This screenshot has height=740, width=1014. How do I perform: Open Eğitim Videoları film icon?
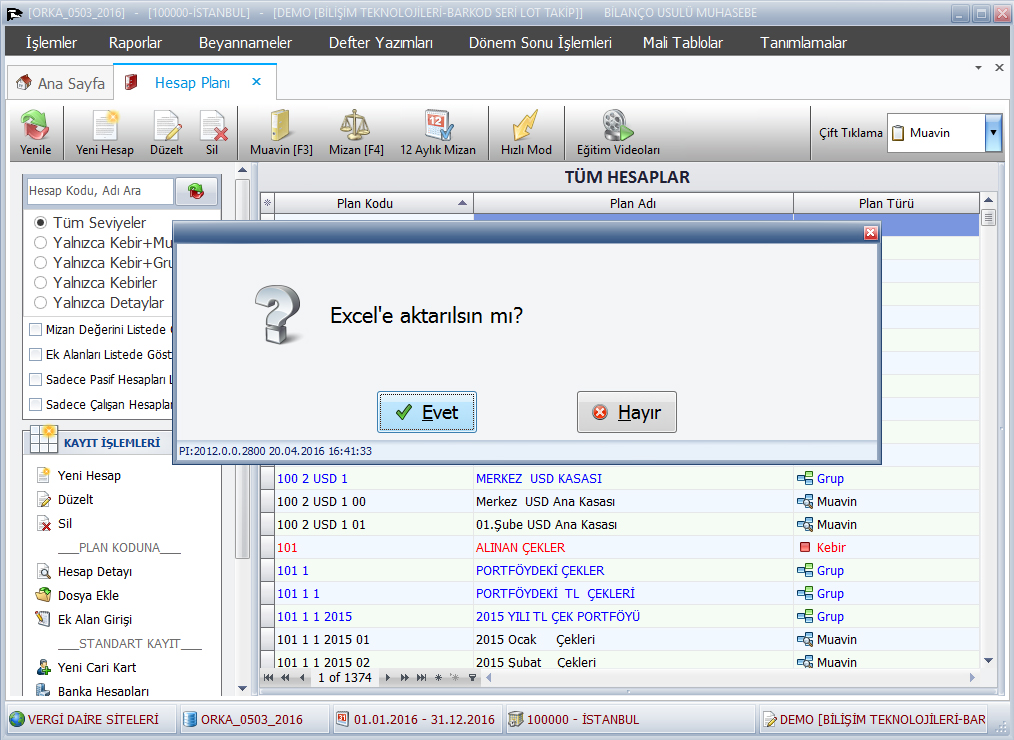[618, 133]
